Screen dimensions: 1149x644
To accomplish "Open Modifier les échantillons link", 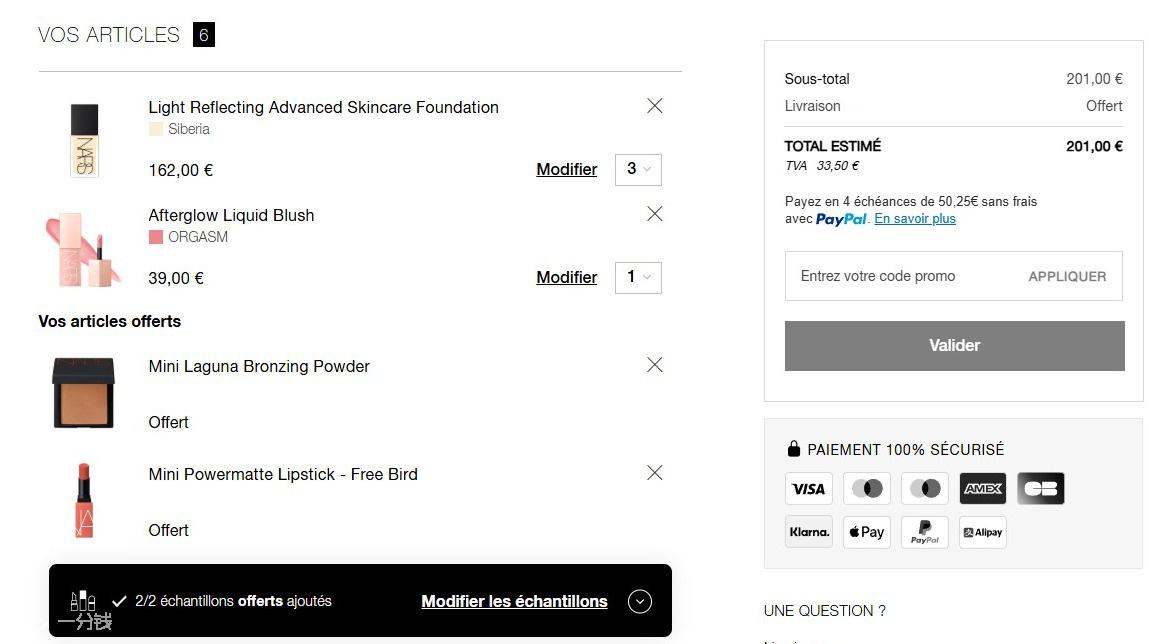I will tap(514, 602).
